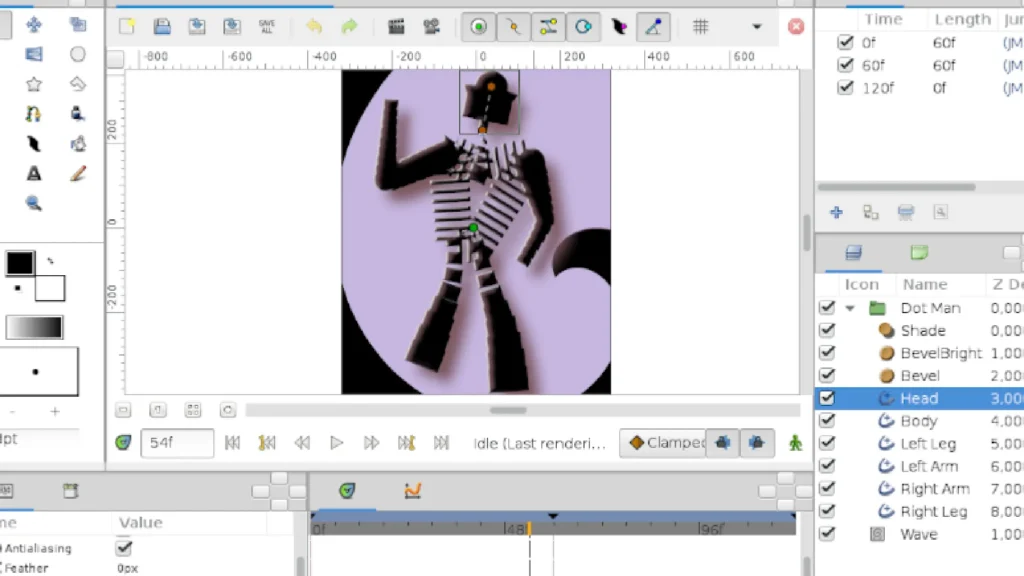
Task: Click the default gradient swatch
Action: coord(34,327)
